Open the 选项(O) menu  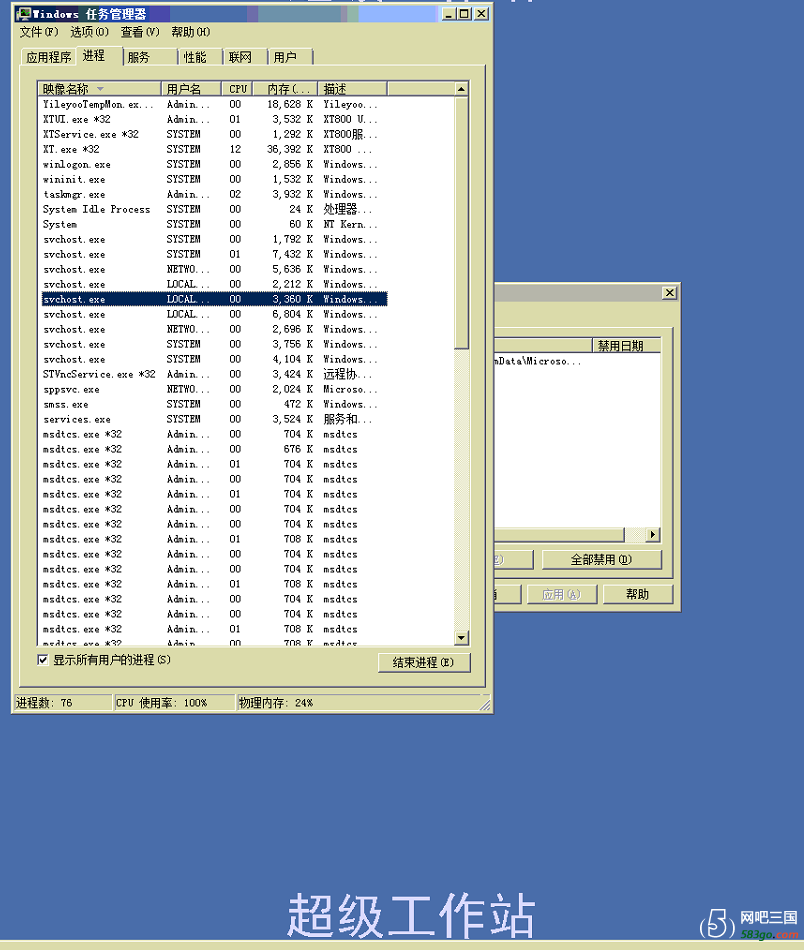(x=90, y=32)
